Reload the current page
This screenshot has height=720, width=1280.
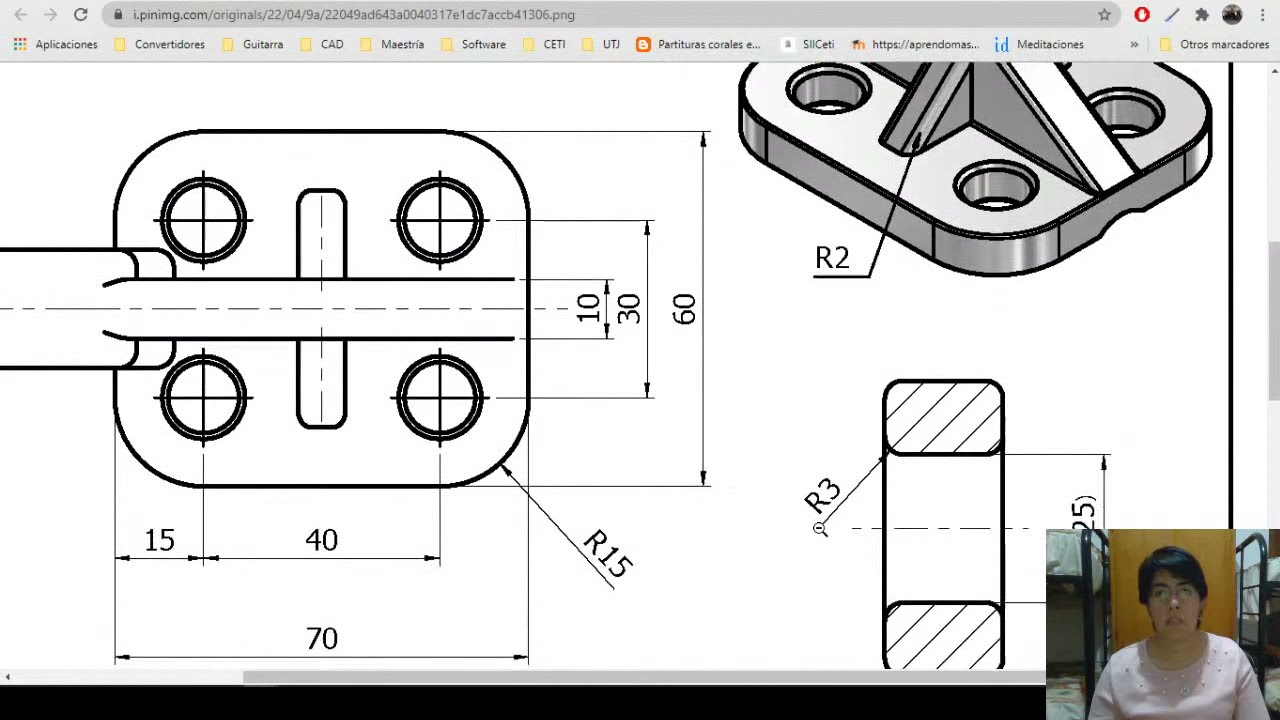coord(81,15)
